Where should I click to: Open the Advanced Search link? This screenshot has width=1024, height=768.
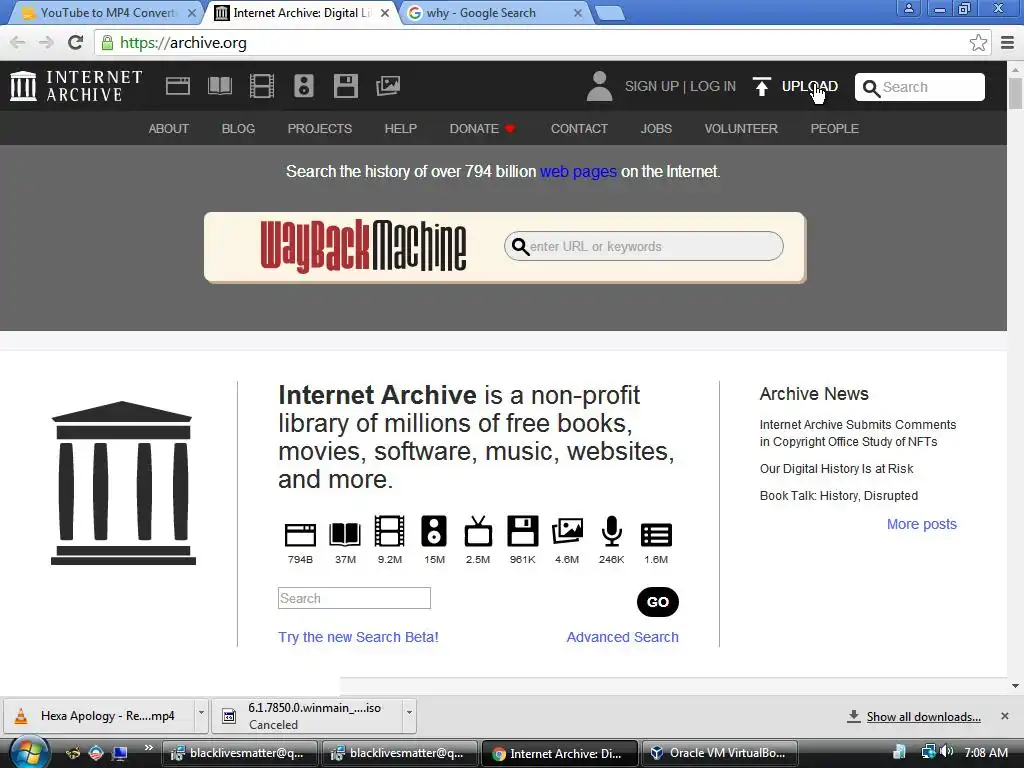coord(622,637)
